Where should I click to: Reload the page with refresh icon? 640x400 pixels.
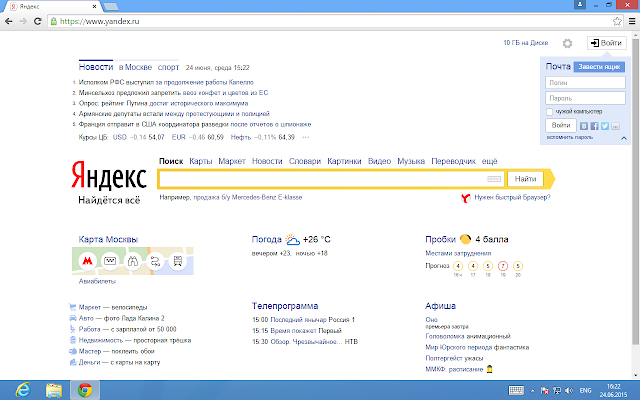pos(38,21)
